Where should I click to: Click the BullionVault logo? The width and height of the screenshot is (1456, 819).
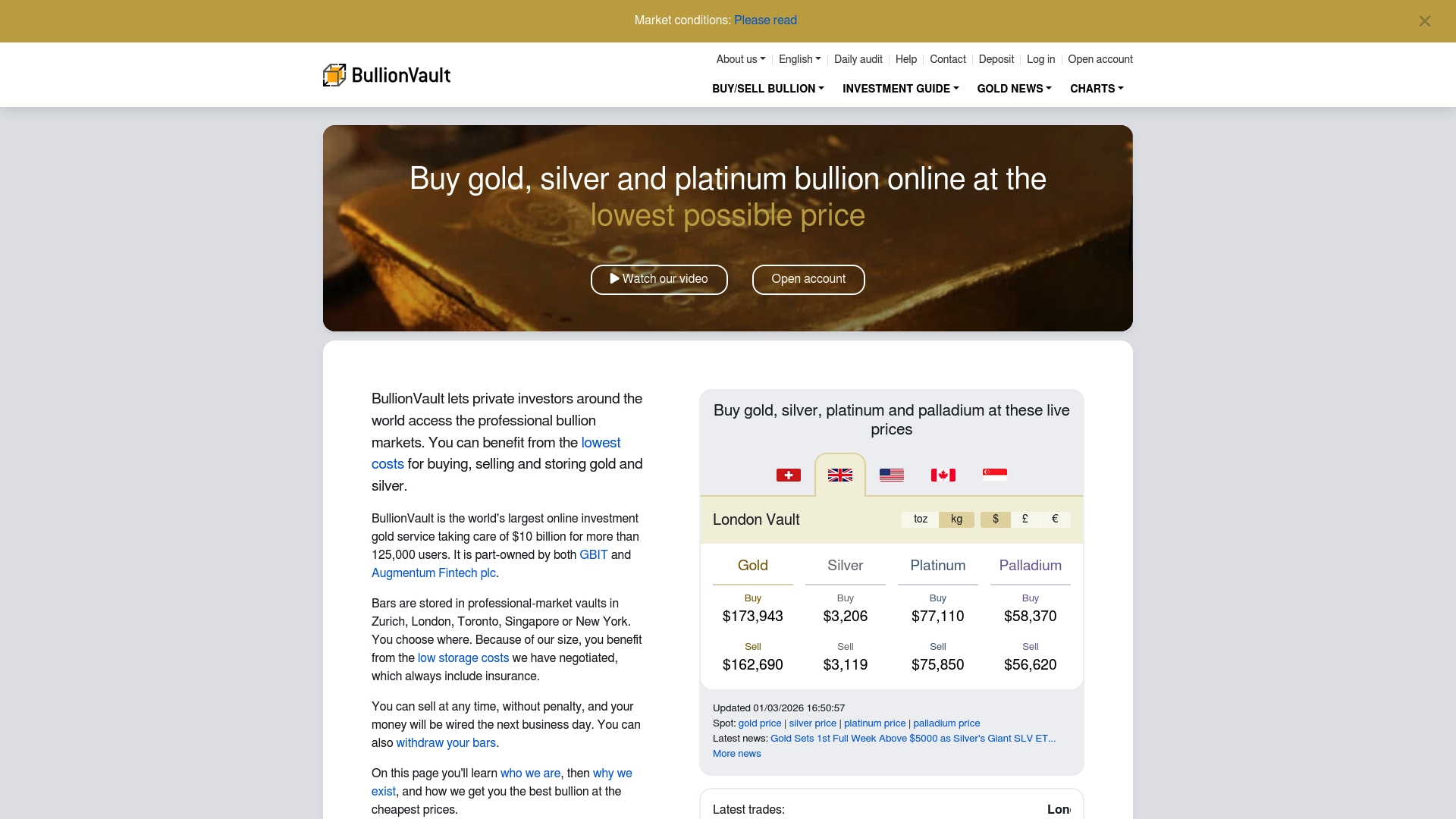pos(386,74)
